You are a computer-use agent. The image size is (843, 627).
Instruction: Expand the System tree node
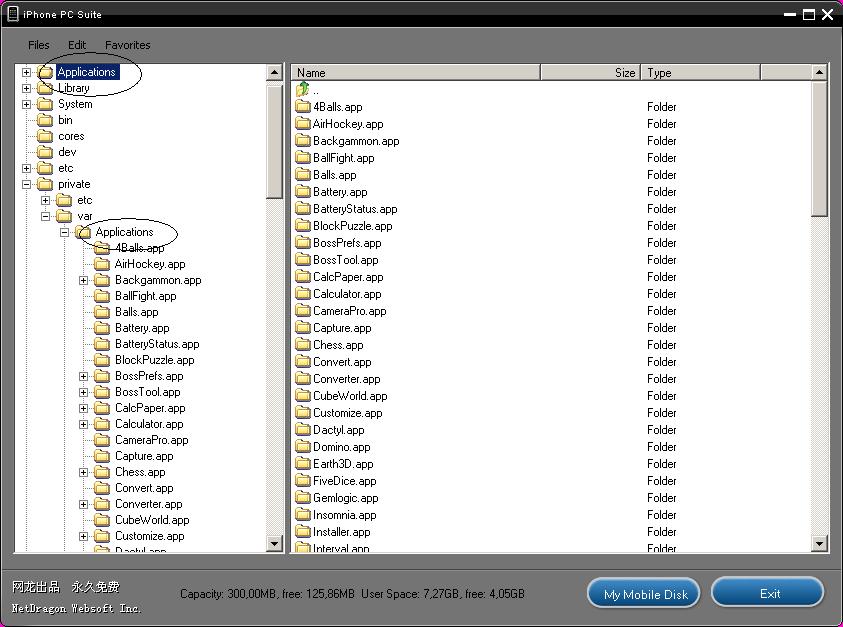coord(26,104)
